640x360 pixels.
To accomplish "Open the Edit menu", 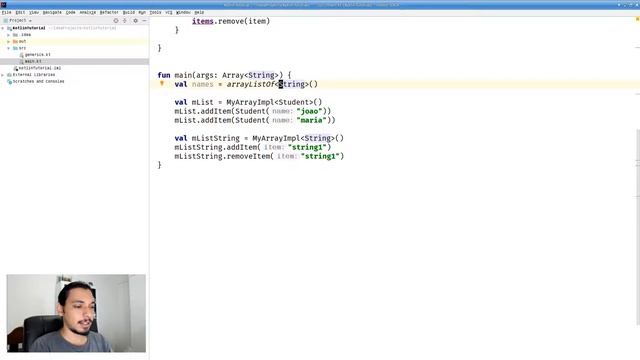I will [20, 13].
